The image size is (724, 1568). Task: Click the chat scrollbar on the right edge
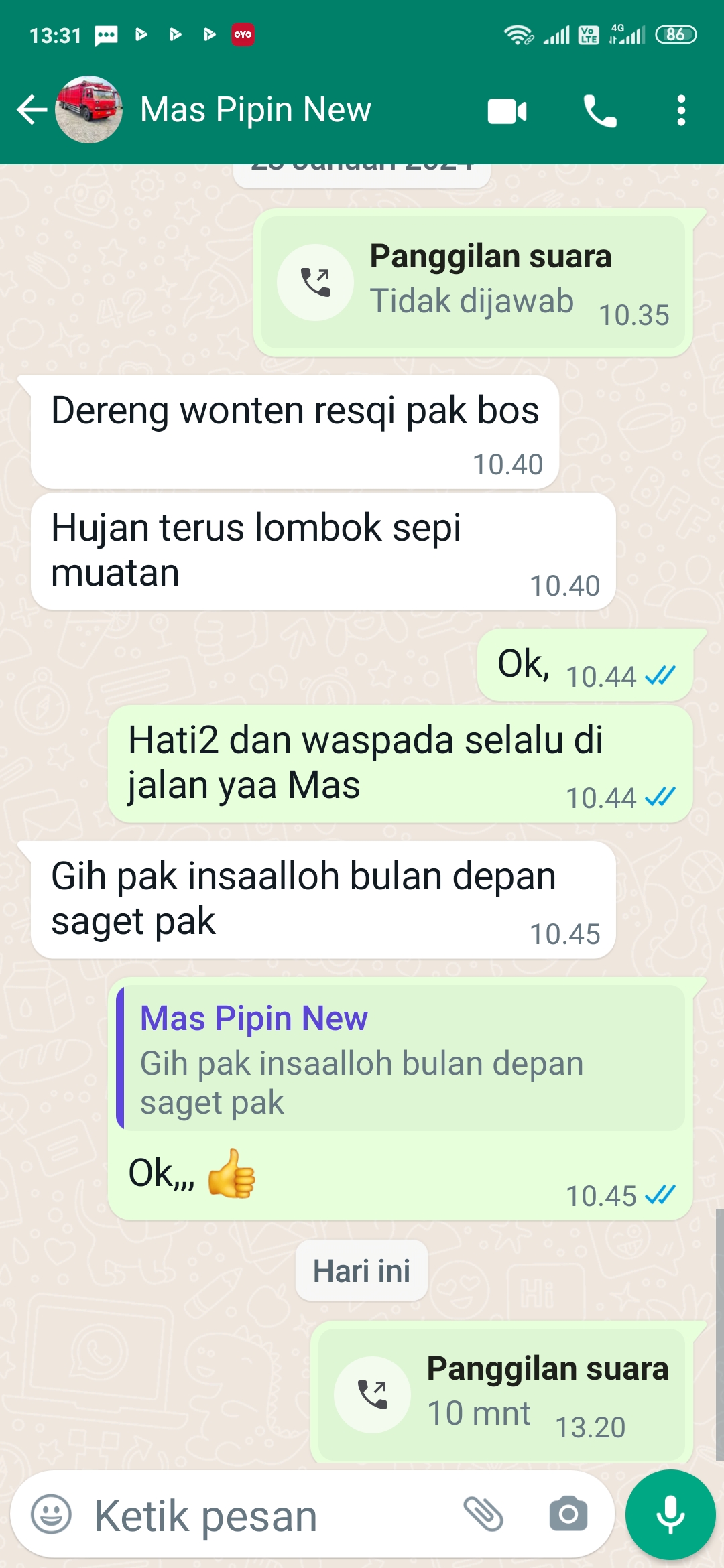click(719, 1333)
